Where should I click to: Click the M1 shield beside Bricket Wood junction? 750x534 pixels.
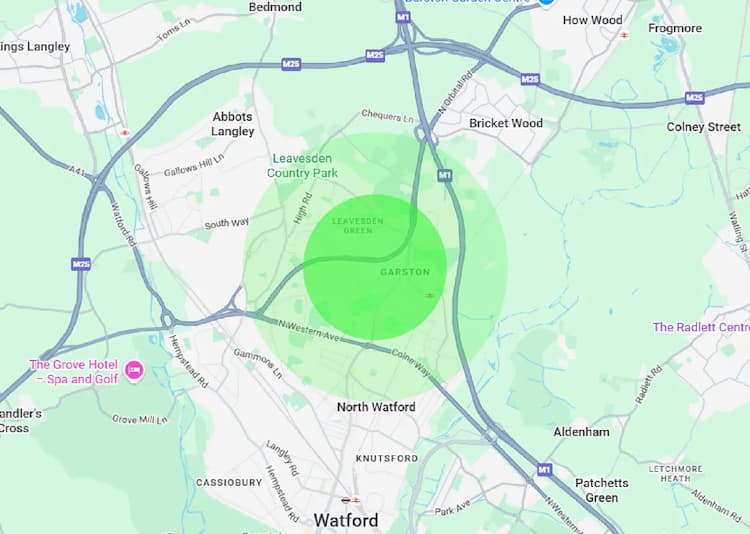(x=445, y=175)
